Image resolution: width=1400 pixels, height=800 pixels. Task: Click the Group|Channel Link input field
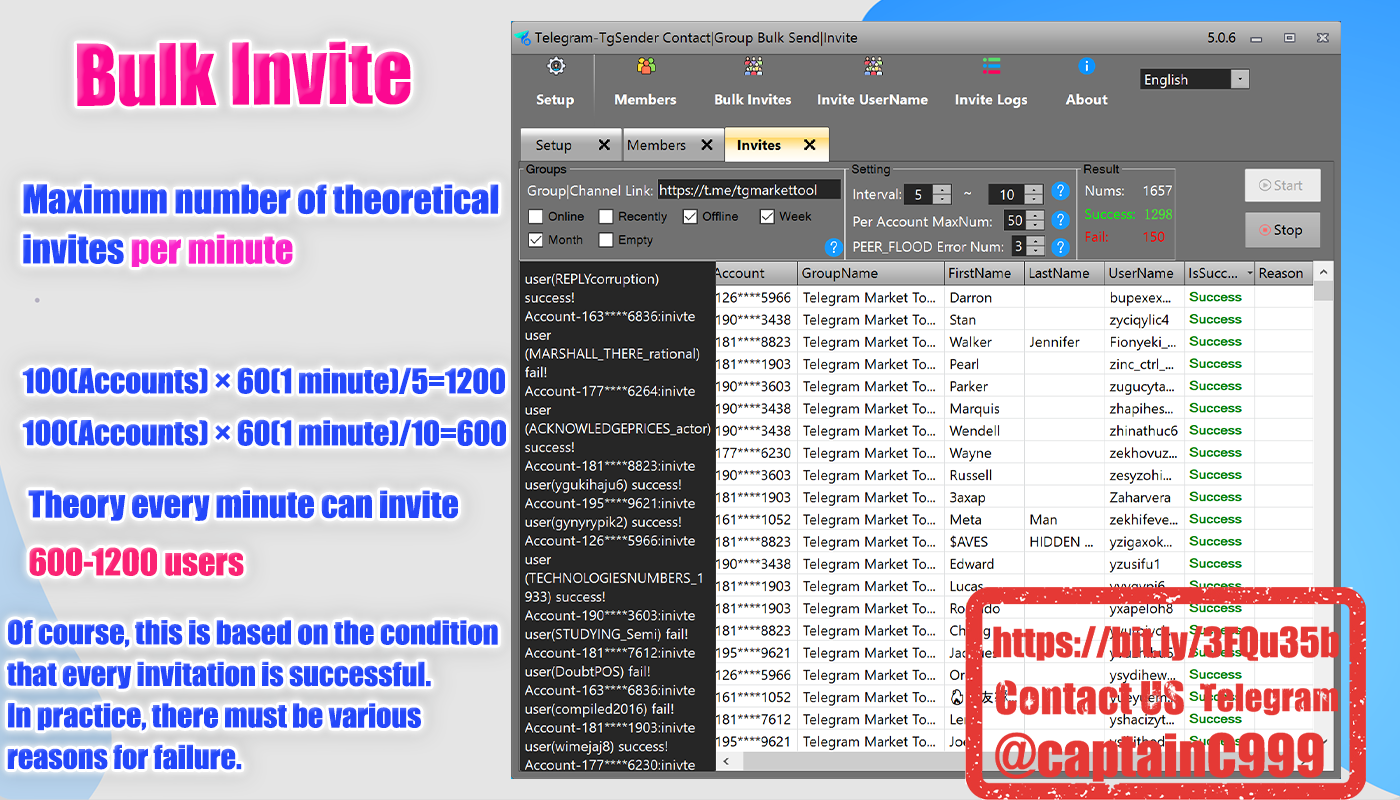coord(749,190)
